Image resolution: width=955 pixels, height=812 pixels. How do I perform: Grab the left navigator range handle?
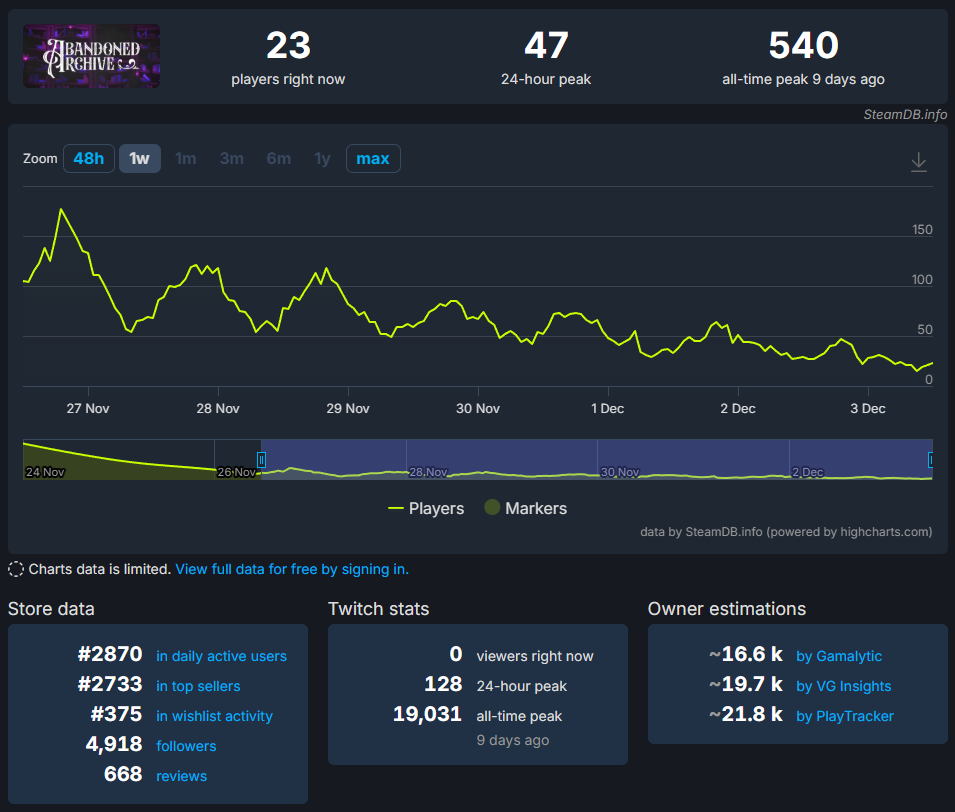[261, 459]
